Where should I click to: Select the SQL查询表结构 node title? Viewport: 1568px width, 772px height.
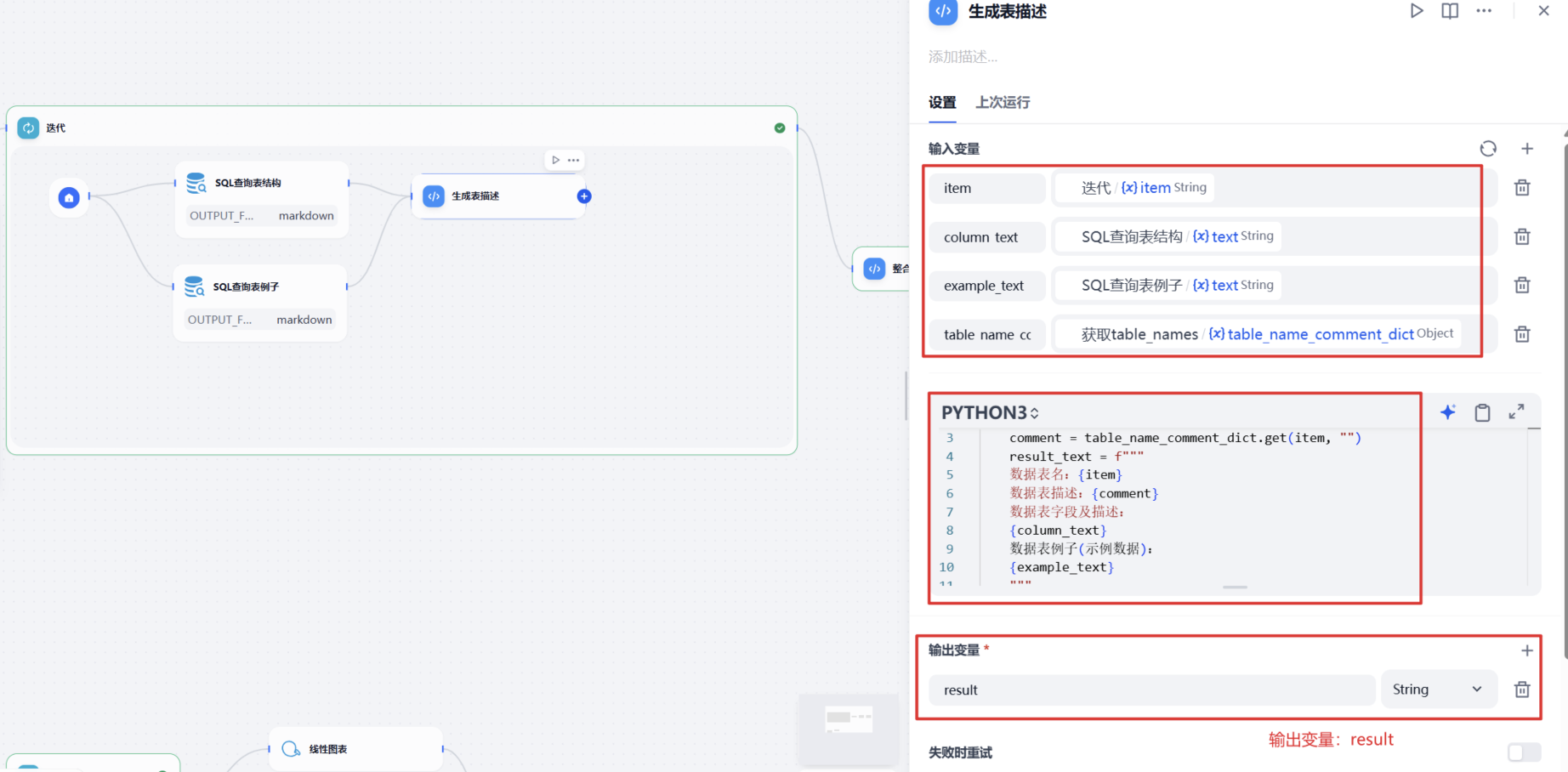247,183
